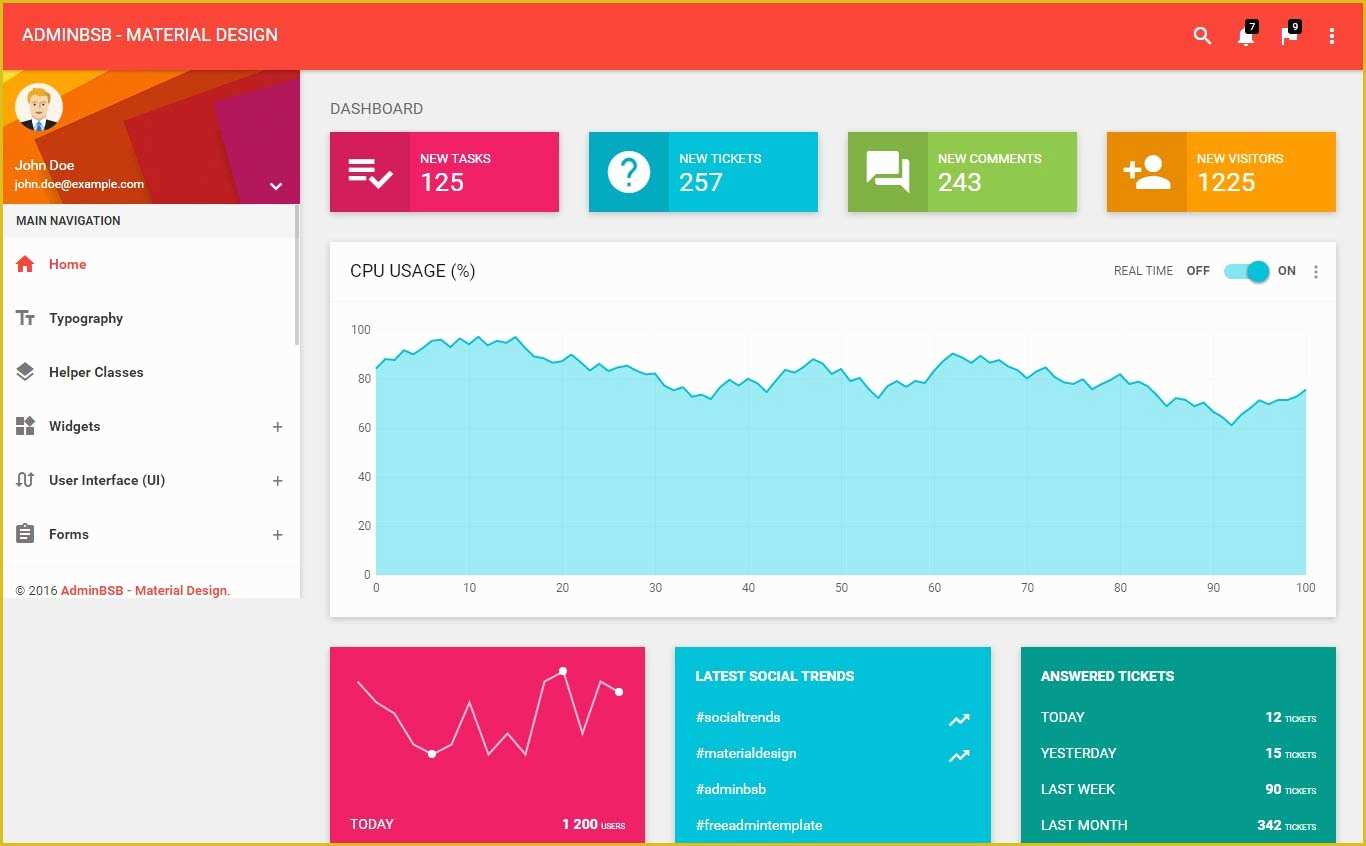Click the New Comments chat bubble icon
The width and height of the screenshot is (1366, 846).
[x=888, y=172]
